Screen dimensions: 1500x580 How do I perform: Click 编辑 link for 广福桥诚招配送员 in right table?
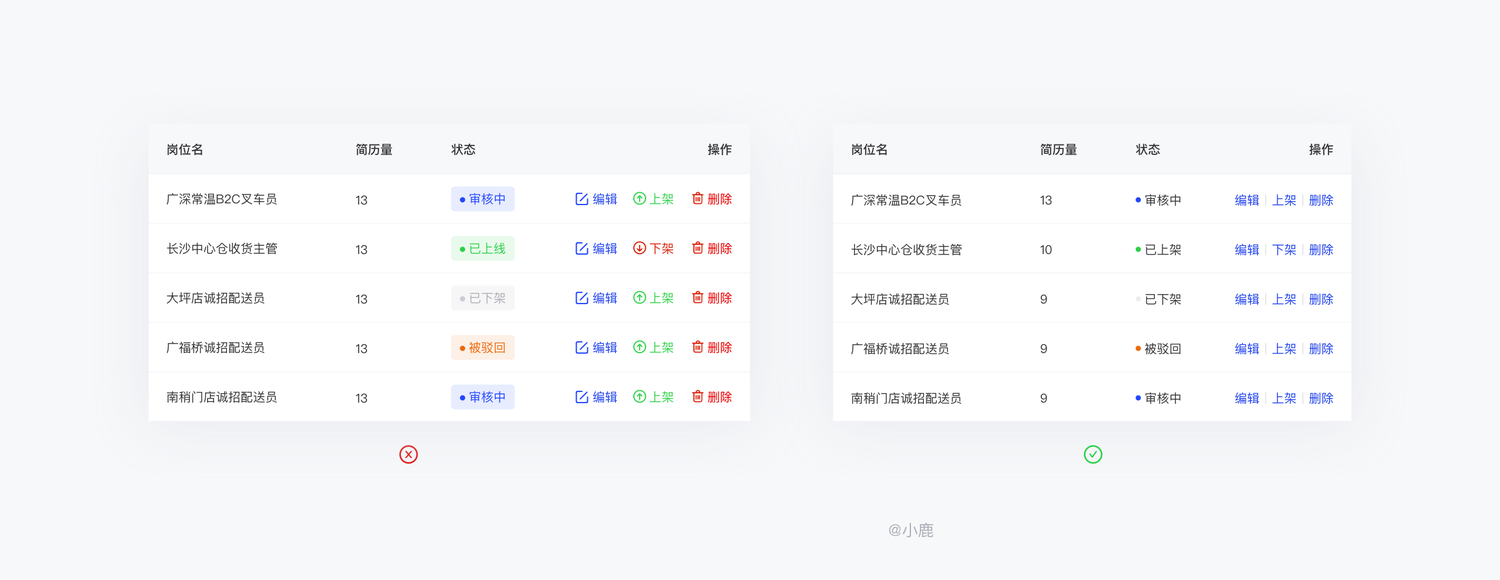1247,349
